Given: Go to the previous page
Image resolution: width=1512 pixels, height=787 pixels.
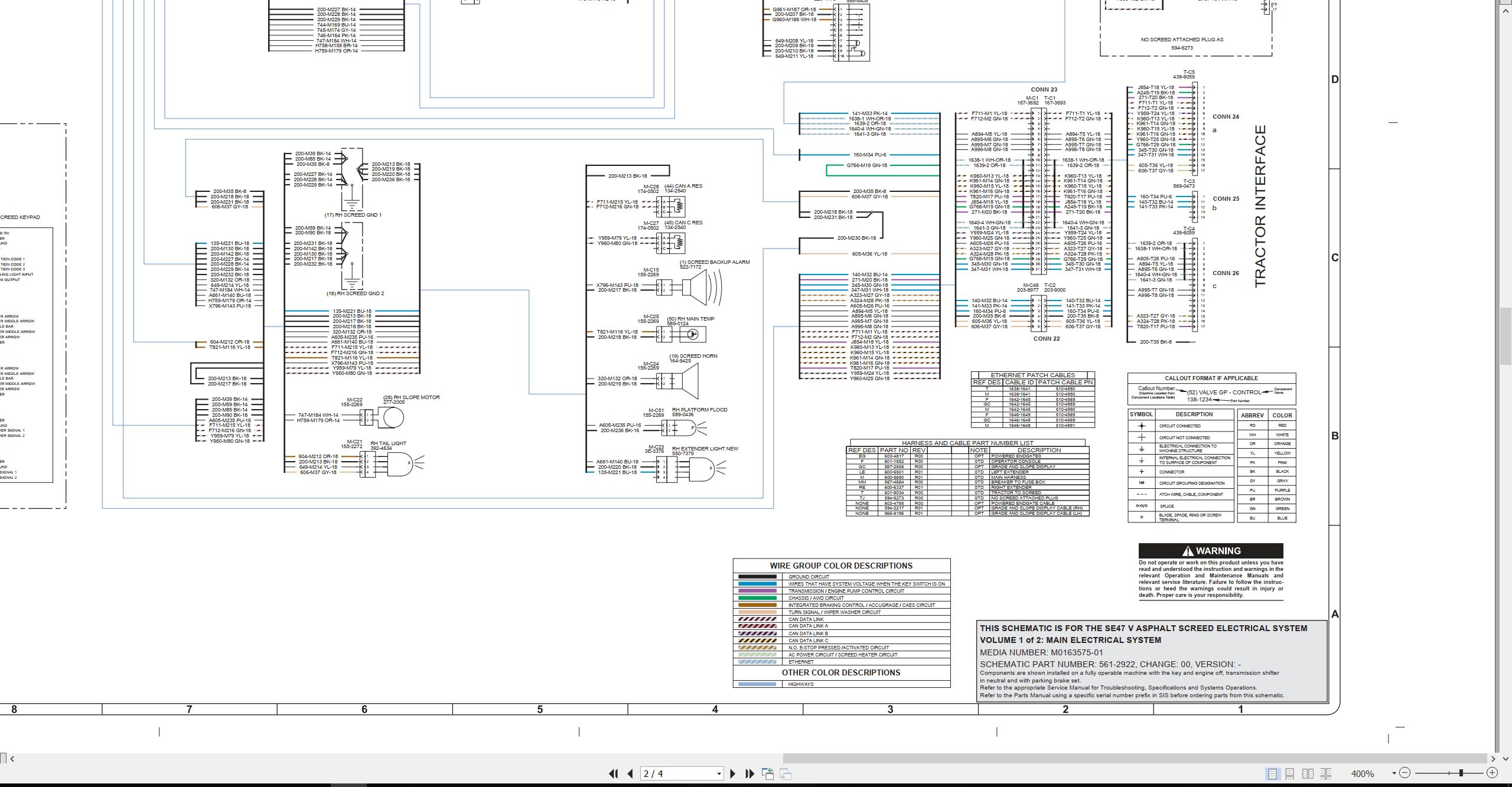Looking at the screenshot, I should tap(630, 773).
